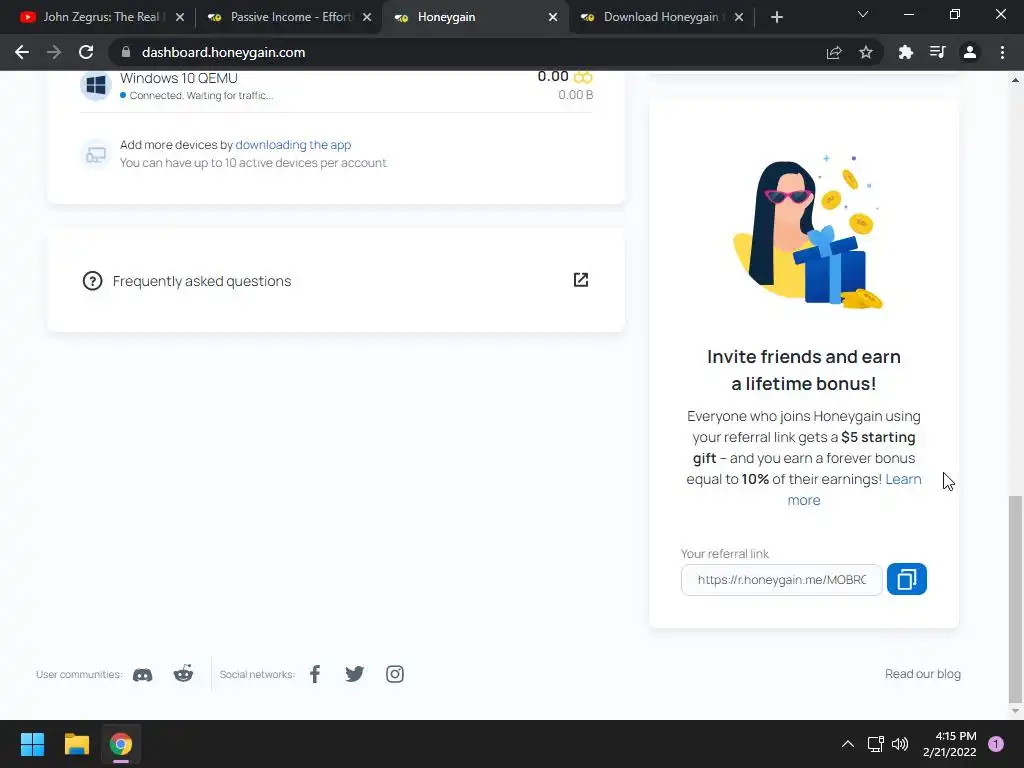Click the 0.00 B traffic value
Viewport: 1024px width, 768px height.
[x=575, y=95]
